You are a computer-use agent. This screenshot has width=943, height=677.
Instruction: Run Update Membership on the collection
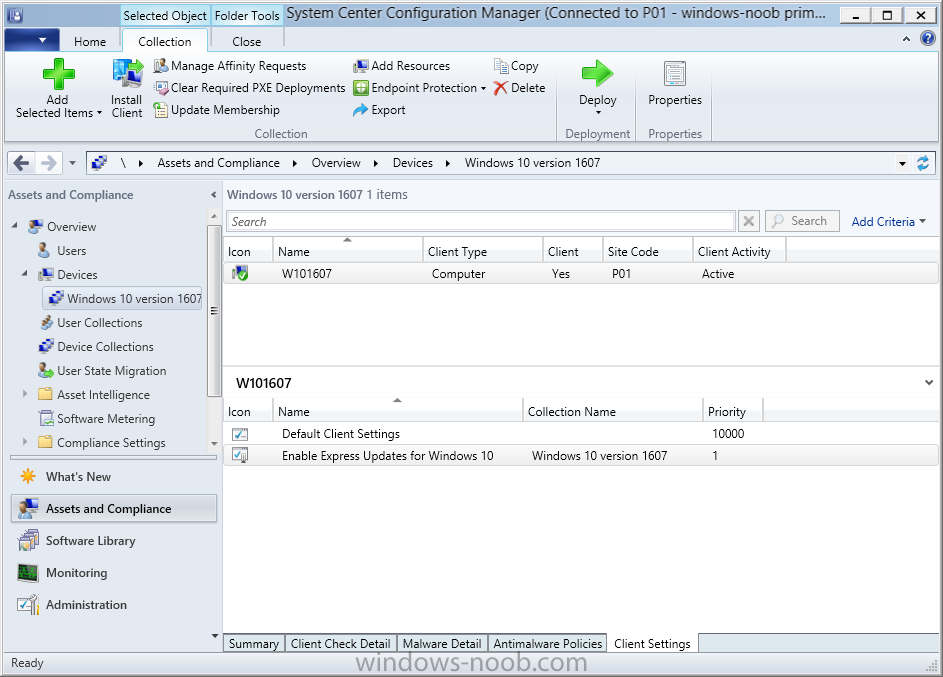217,110
